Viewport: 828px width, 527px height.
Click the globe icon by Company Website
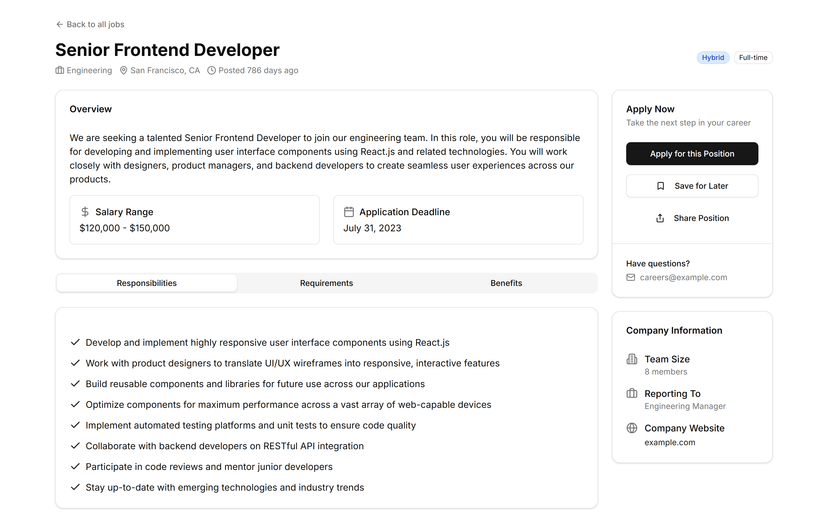632,428
